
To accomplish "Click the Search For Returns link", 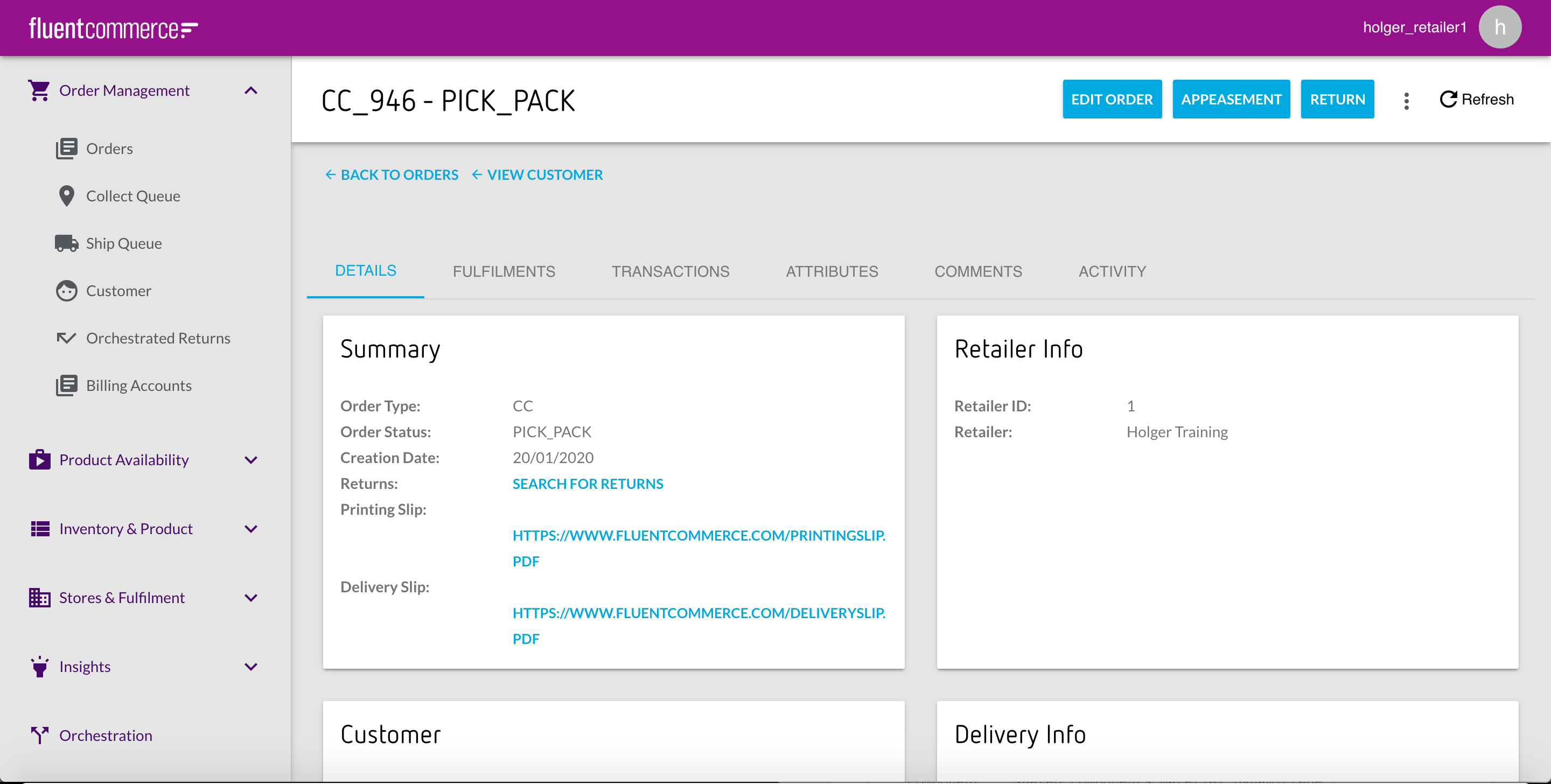I will pyautogui.click(x=588, y=484).
